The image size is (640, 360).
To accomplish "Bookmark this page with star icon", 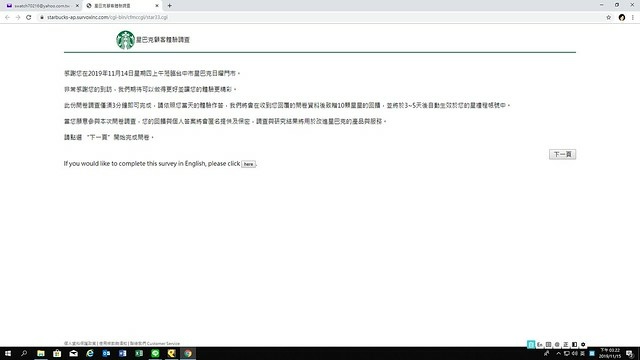I will [609, 17].
